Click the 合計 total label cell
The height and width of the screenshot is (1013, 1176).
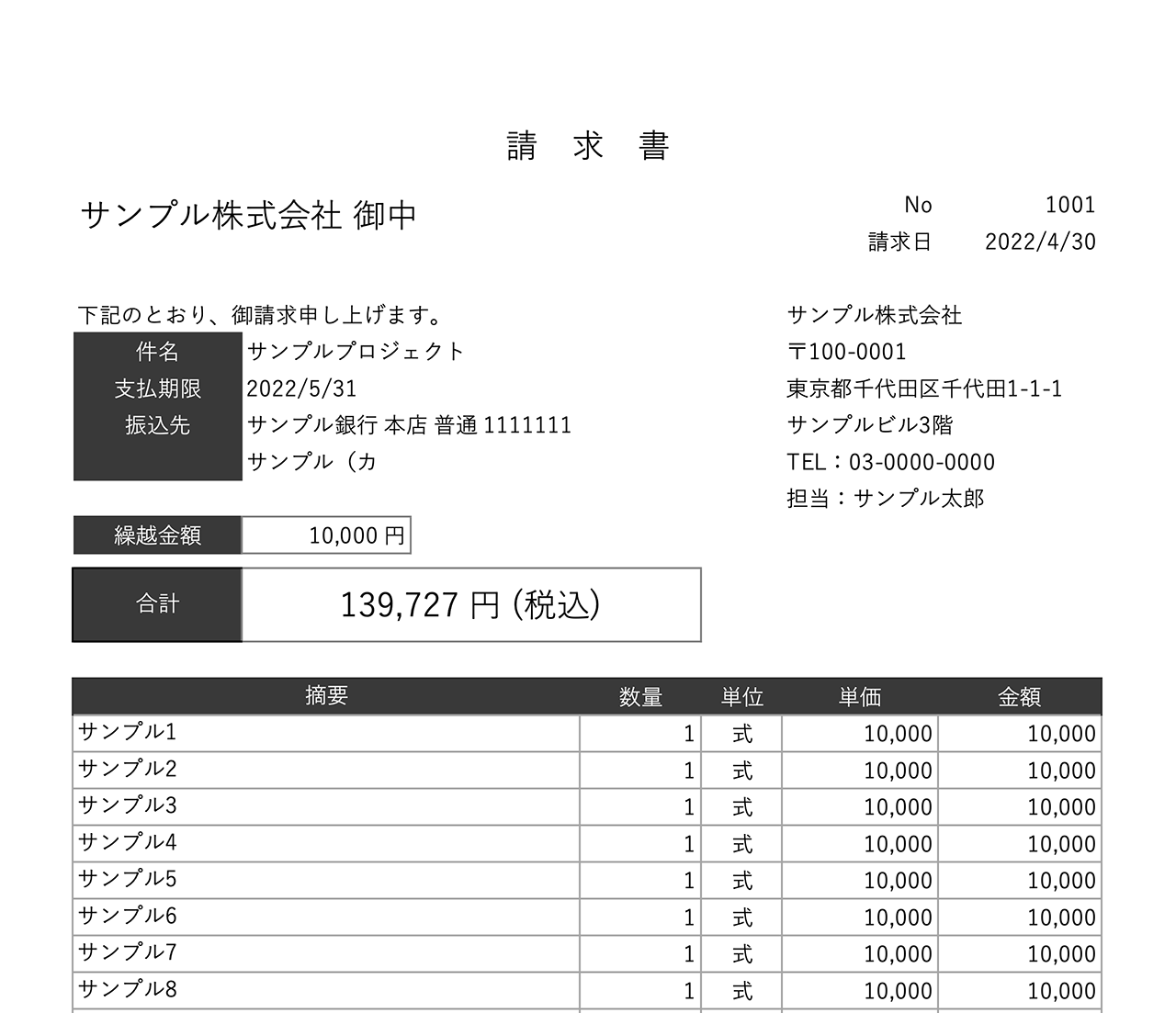click(x=156, y=603)
